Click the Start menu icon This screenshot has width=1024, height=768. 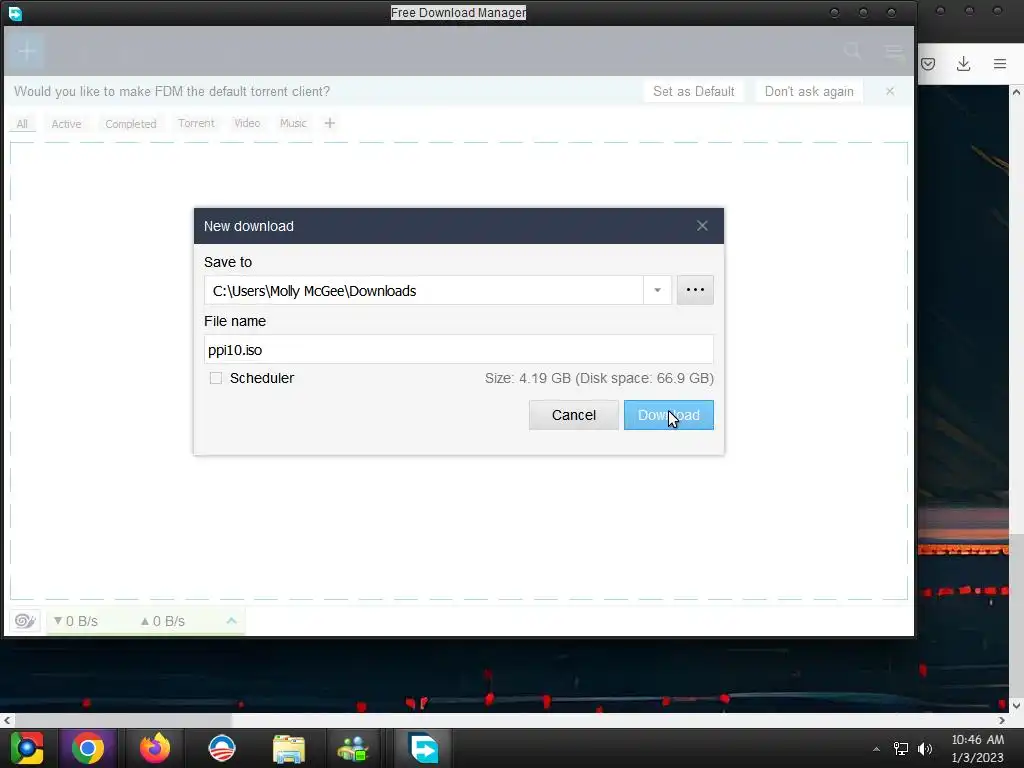coord(26,748)
